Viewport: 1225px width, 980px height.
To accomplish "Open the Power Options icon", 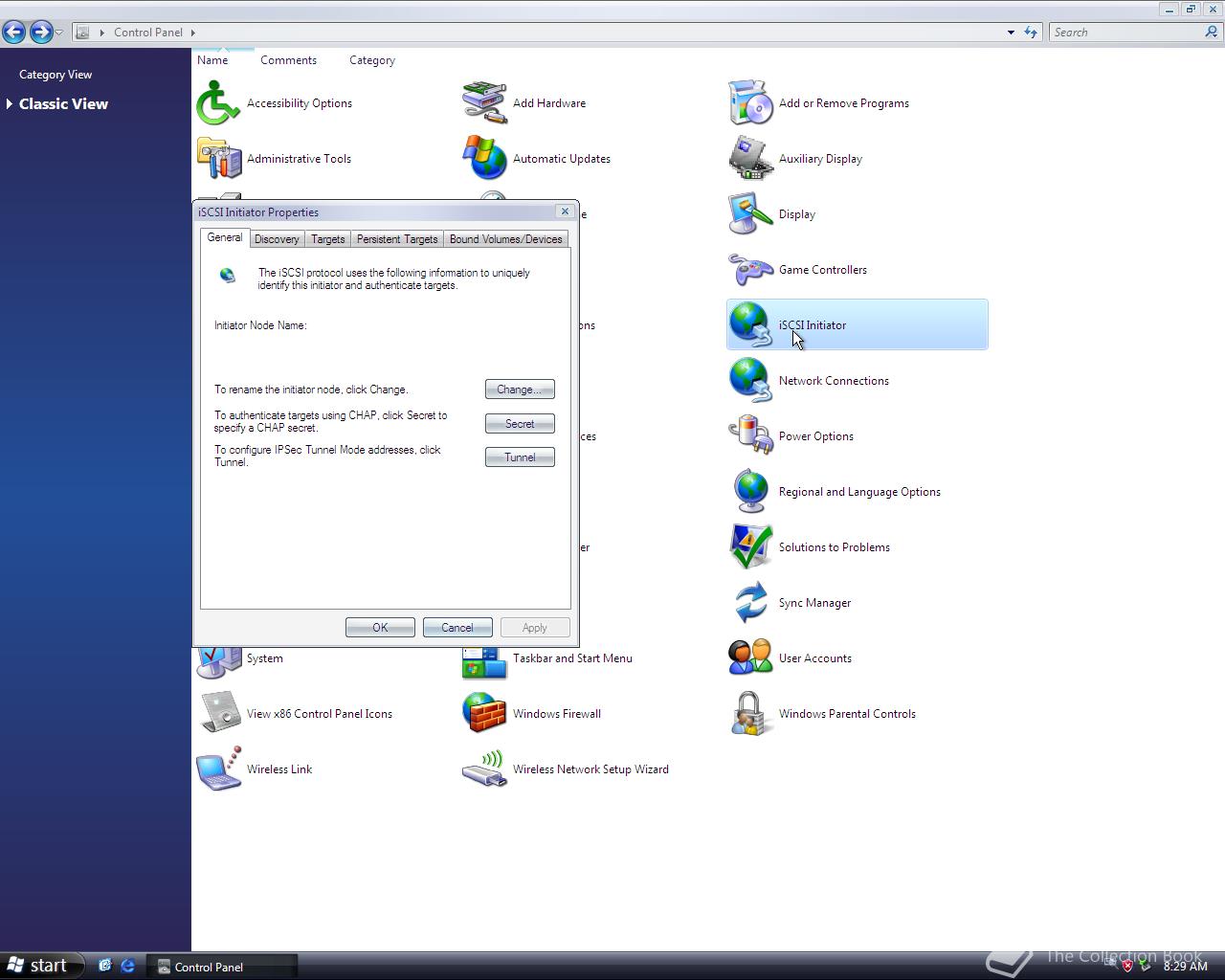I will click(x=750, y=436).
